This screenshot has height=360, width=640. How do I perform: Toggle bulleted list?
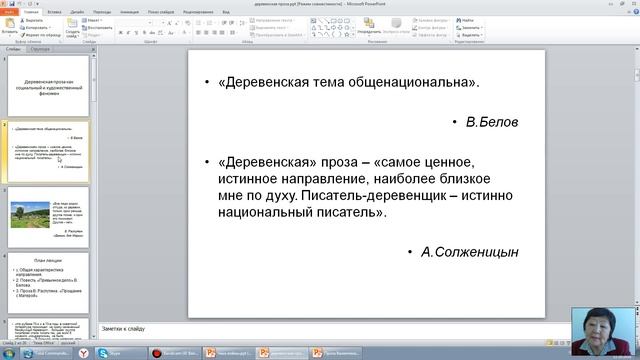[x=199, y=23]
